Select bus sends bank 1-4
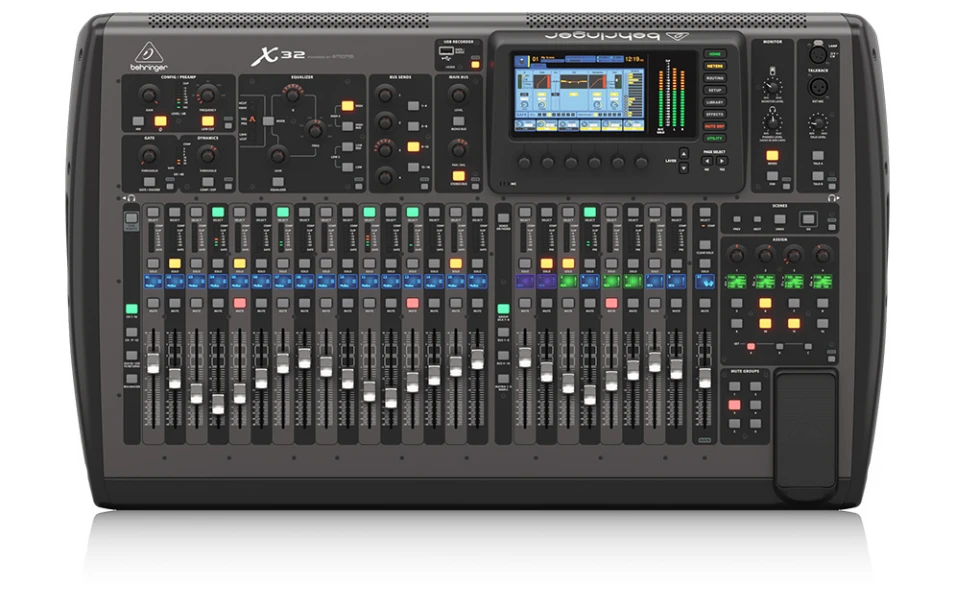Viewport: 955px width, 597px height. [413, 106]
